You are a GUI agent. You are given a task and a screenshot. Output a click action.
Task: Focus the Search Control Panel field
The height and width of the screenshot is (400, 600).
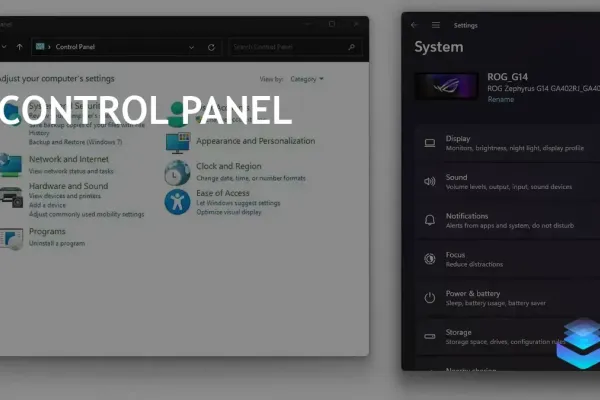pos(295,47)
